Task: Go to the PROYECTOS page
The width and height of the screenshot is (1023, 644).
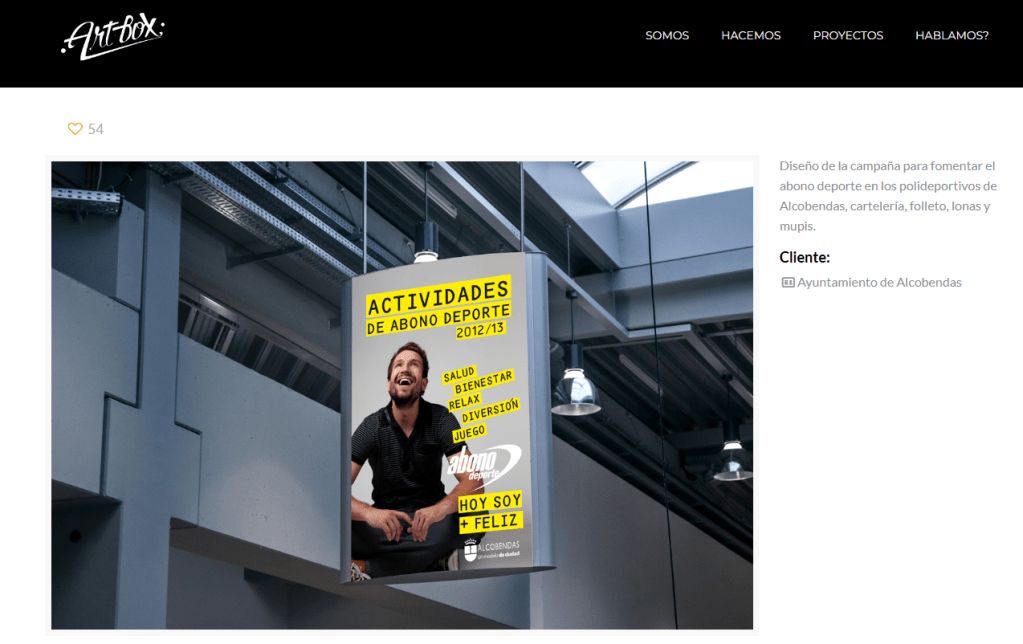Action: pyautogui.click(x=847, y=35)
